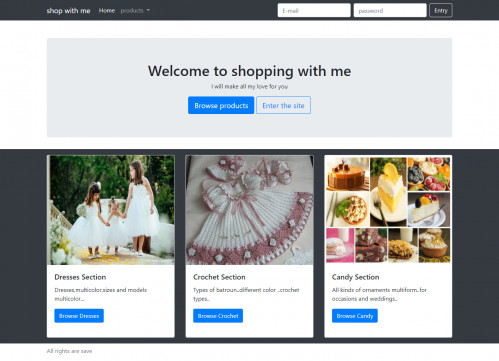Viewport: 499px width, 361px height.
Task: Open the Dresses Section photo
Action: [111, 210]
